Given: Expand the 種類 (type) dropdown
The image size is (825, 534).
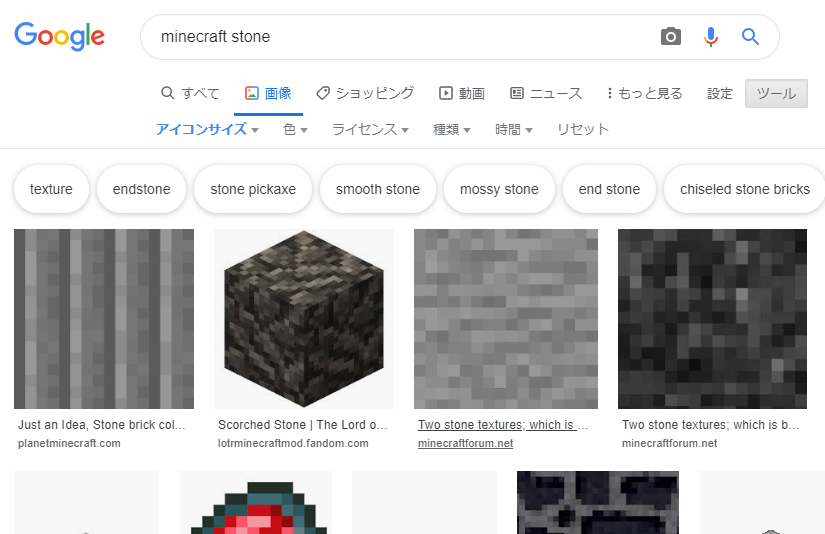Looking at the screenshot, I should (451, 129).
